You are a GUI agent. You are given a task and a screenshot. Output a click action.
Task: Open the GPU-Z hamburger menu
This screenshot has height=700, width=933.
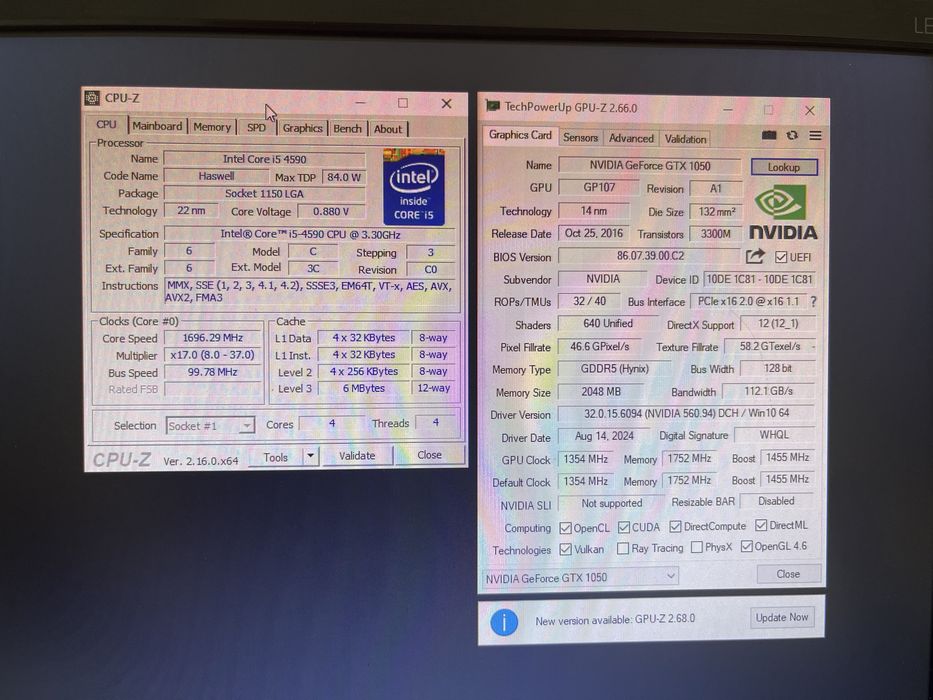pos(815,136)
